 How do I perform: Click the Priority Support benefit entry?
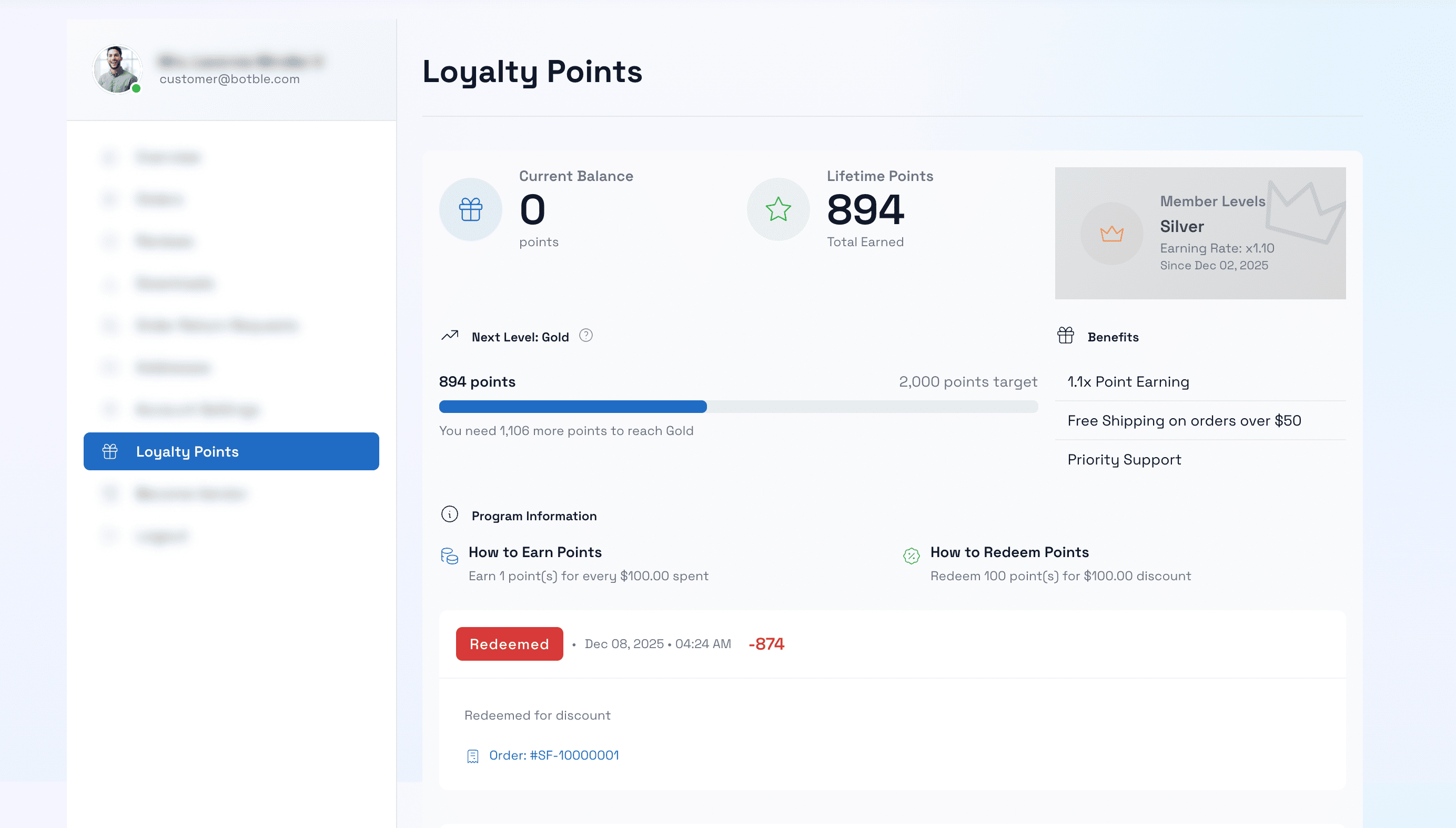[x=1124, y=459]
